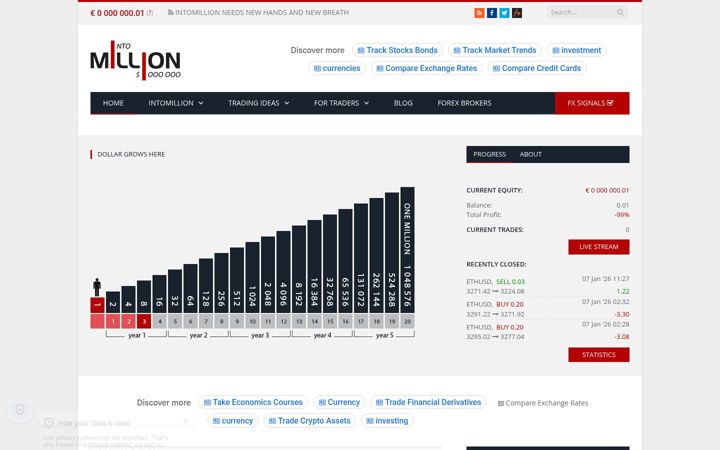Click the privacy shield icon

tap(20, 409)
